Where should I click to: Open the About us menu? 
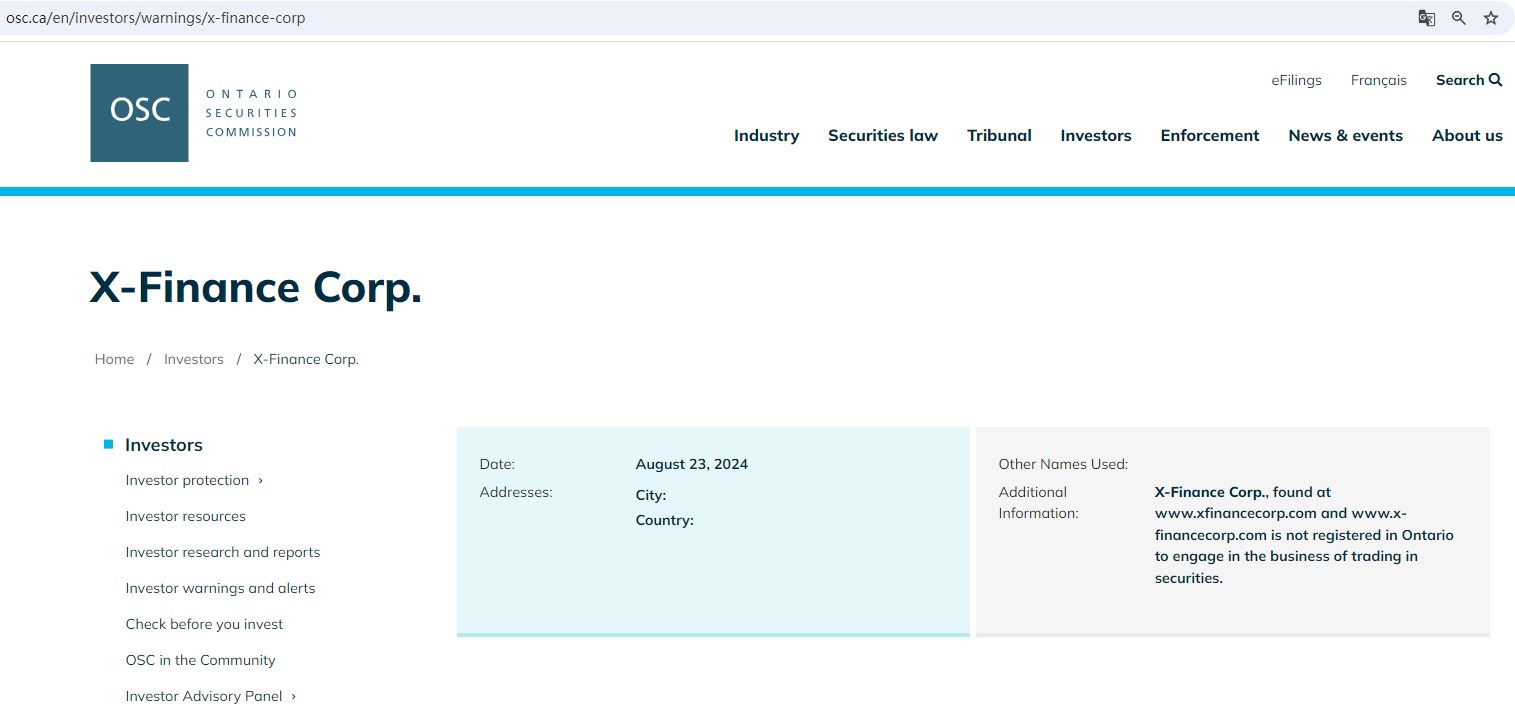click(1467, 135)
